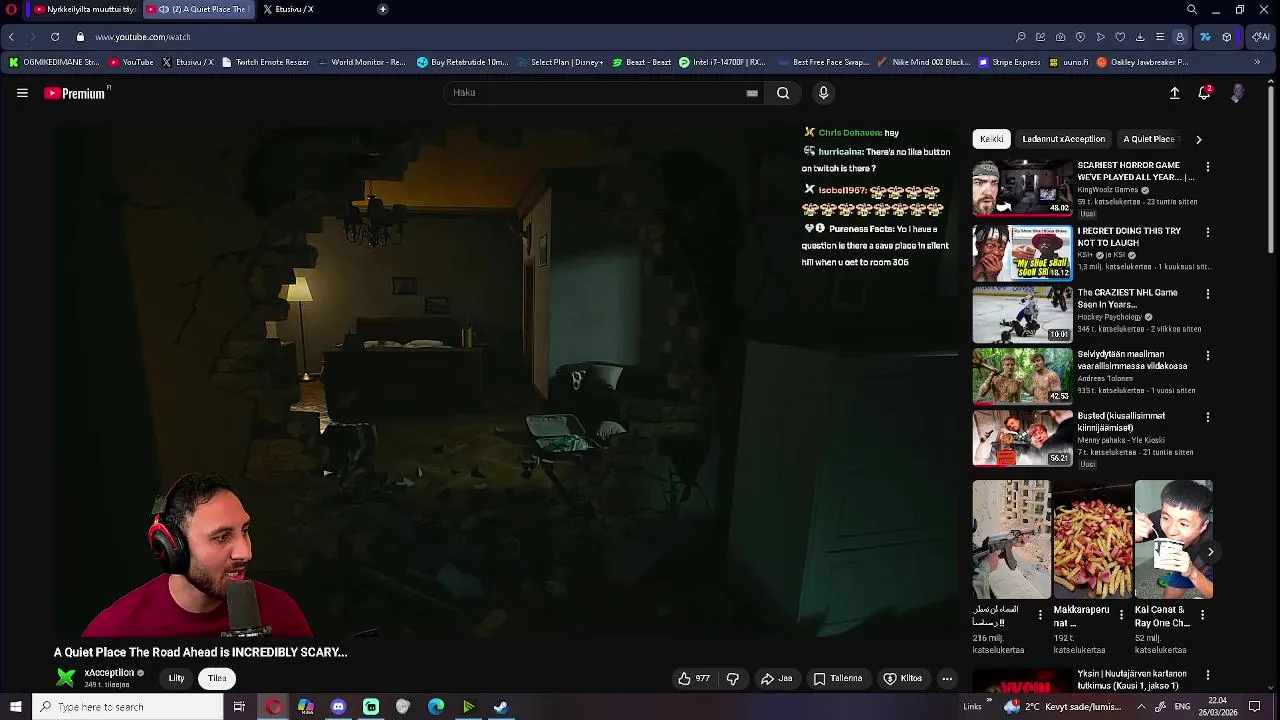Open the Opera menu logo

coord(12,9)
